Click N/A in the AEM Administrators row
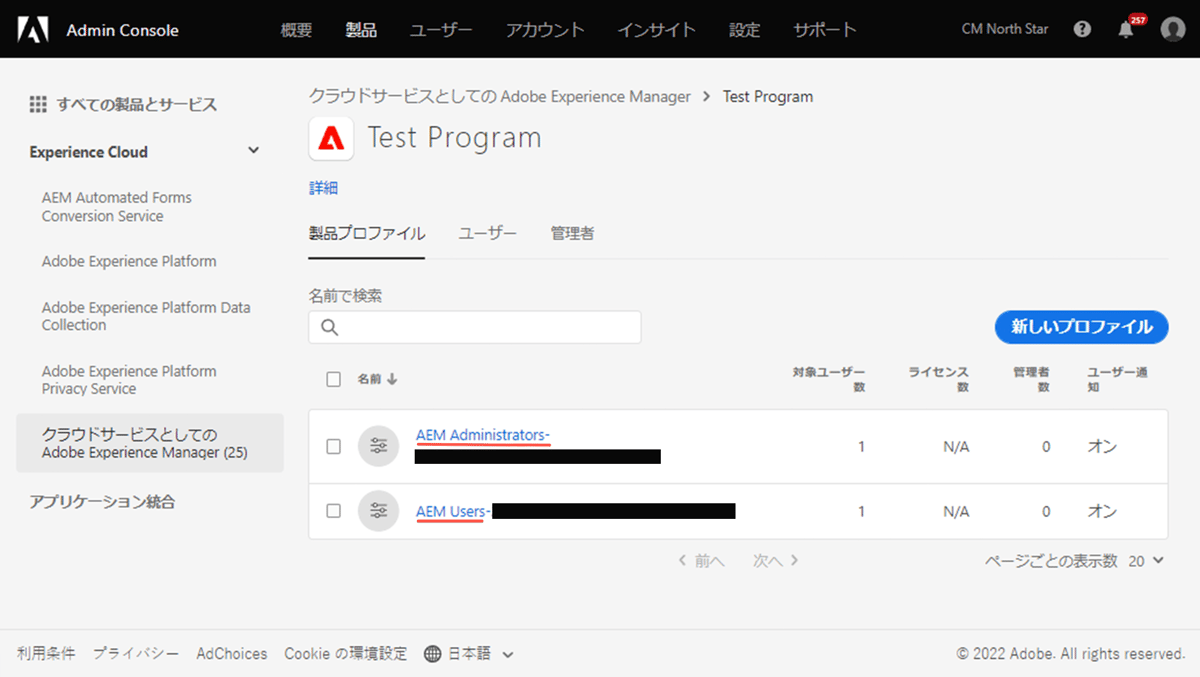This screenshot has height=677, width=1200. click(x=956, y=447)
